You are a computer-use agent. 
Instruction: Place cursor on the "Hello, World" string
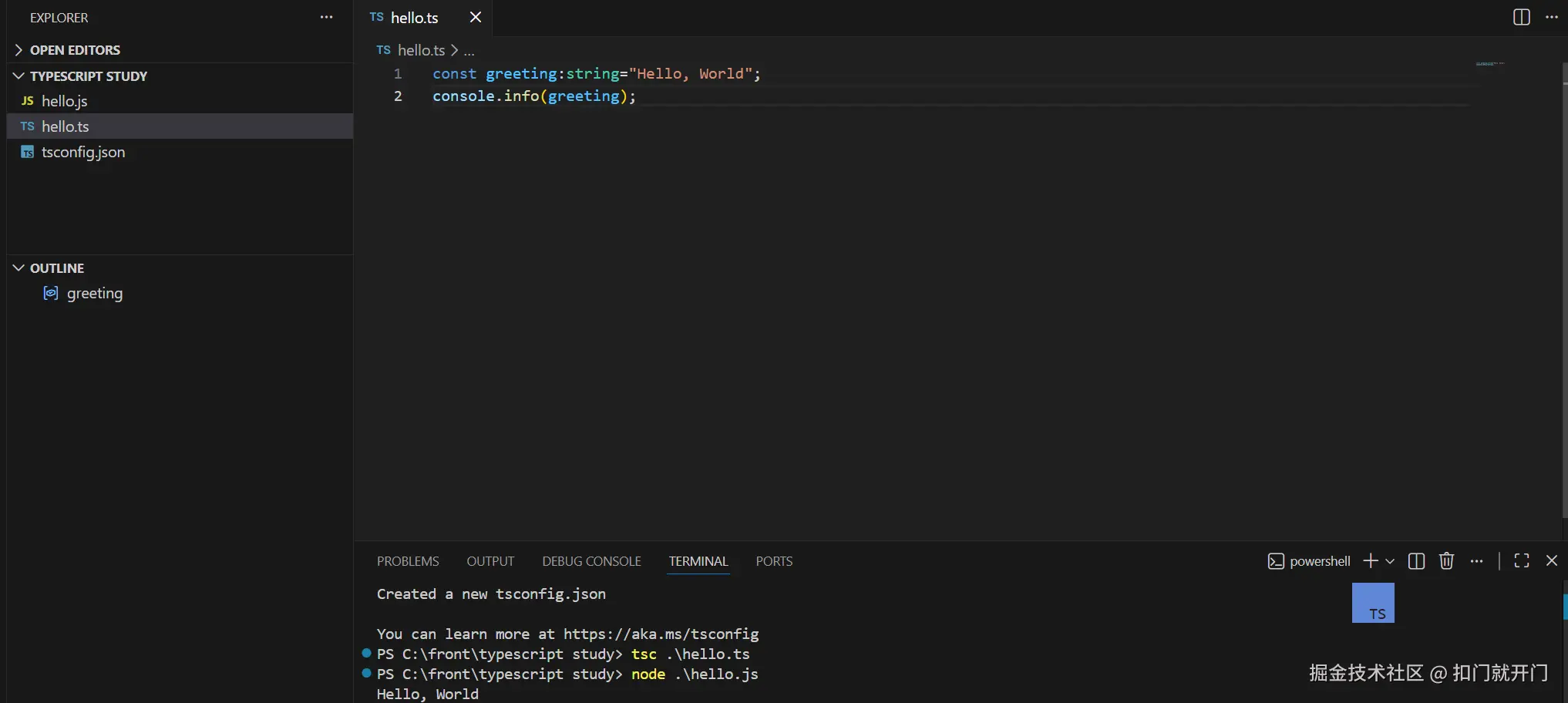pyautogui.click(x=690, y=74)
